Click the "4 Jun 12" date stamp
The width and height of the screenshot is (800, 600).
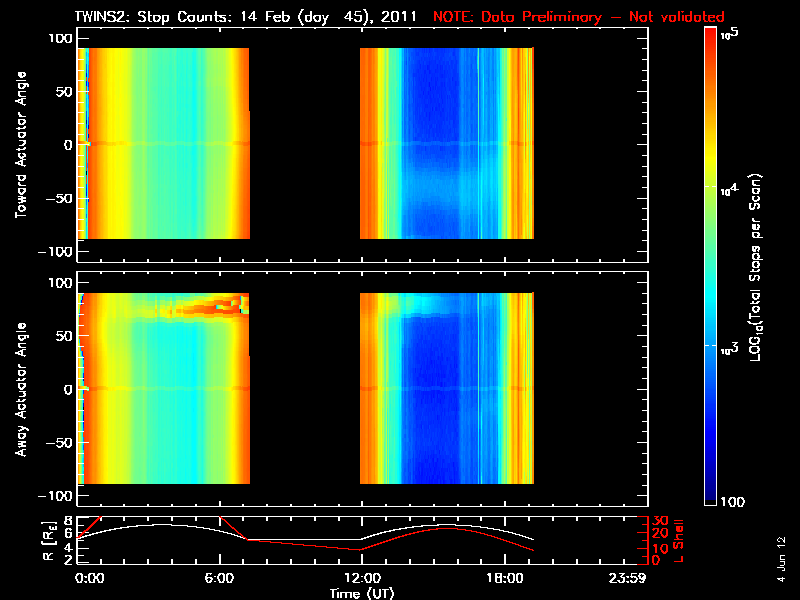pyautogui.click(x=781, y=559)
